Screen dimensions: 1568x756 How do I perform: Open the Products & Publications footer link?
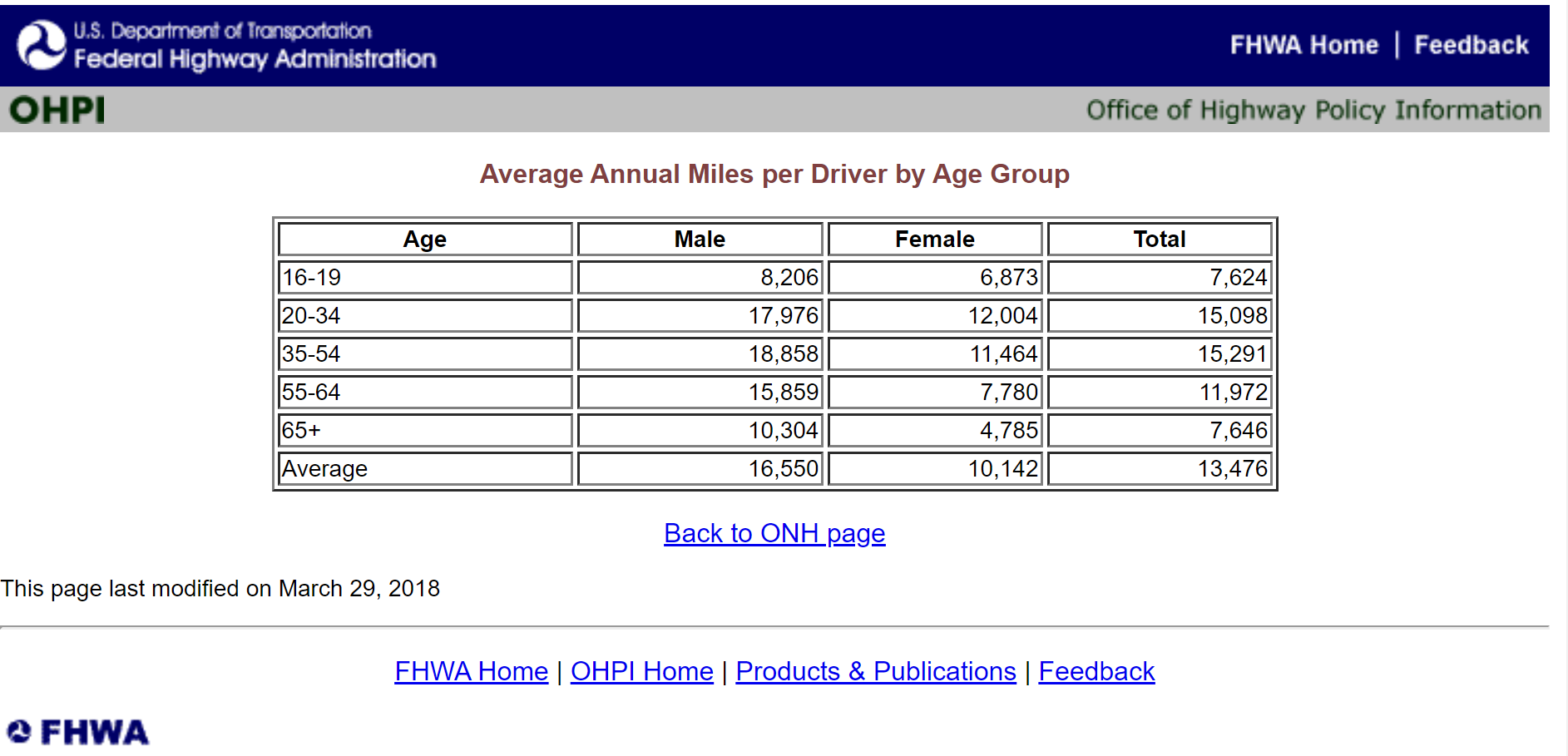[x=876, y=671]
